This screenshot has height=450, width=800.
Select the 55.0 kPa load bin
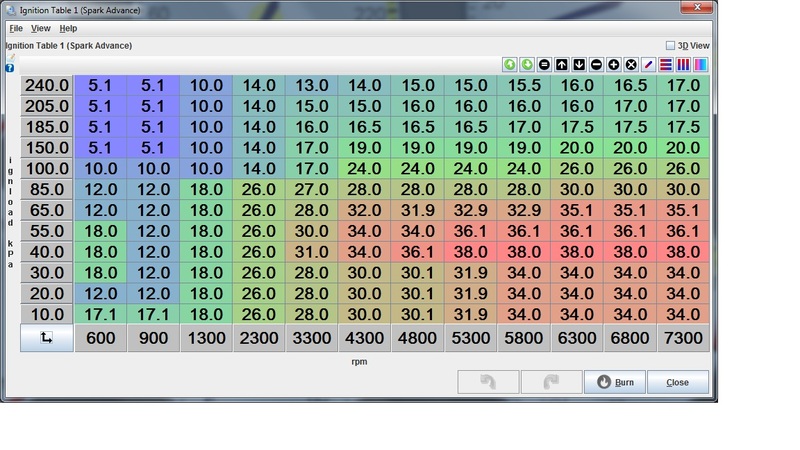coord(46,231)
